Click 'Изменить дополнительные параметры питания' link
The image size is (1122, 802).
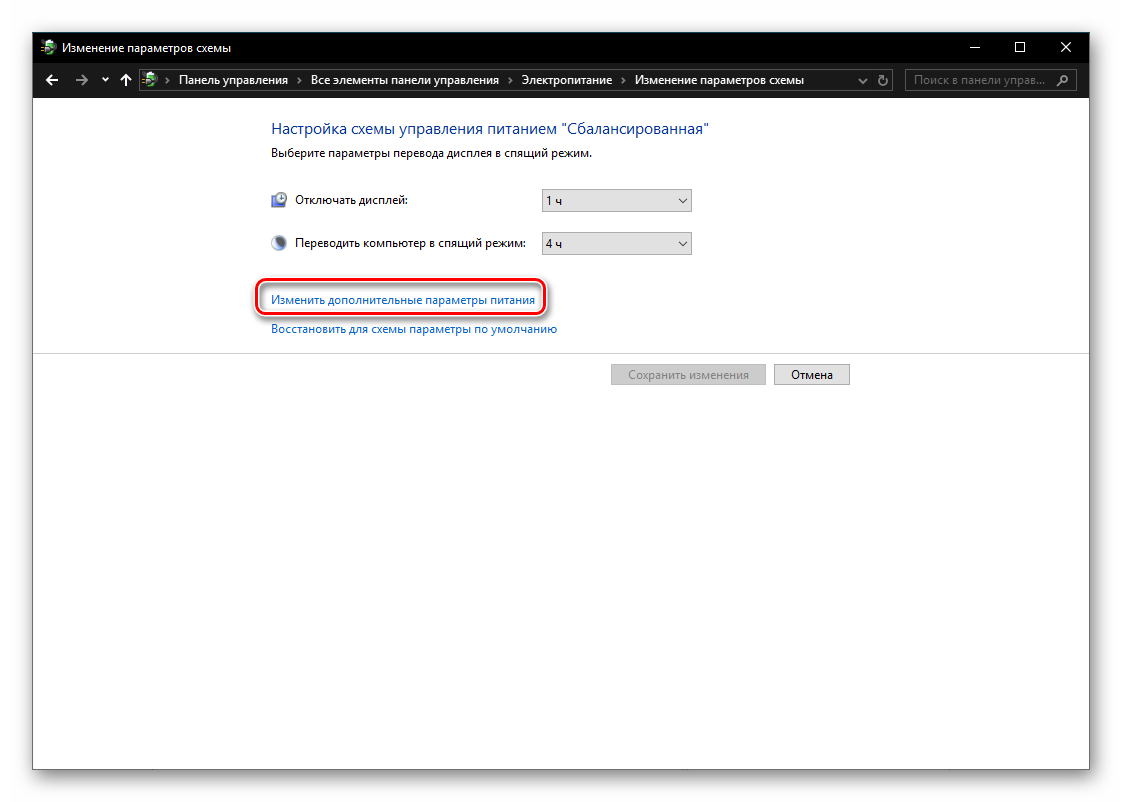403,300
